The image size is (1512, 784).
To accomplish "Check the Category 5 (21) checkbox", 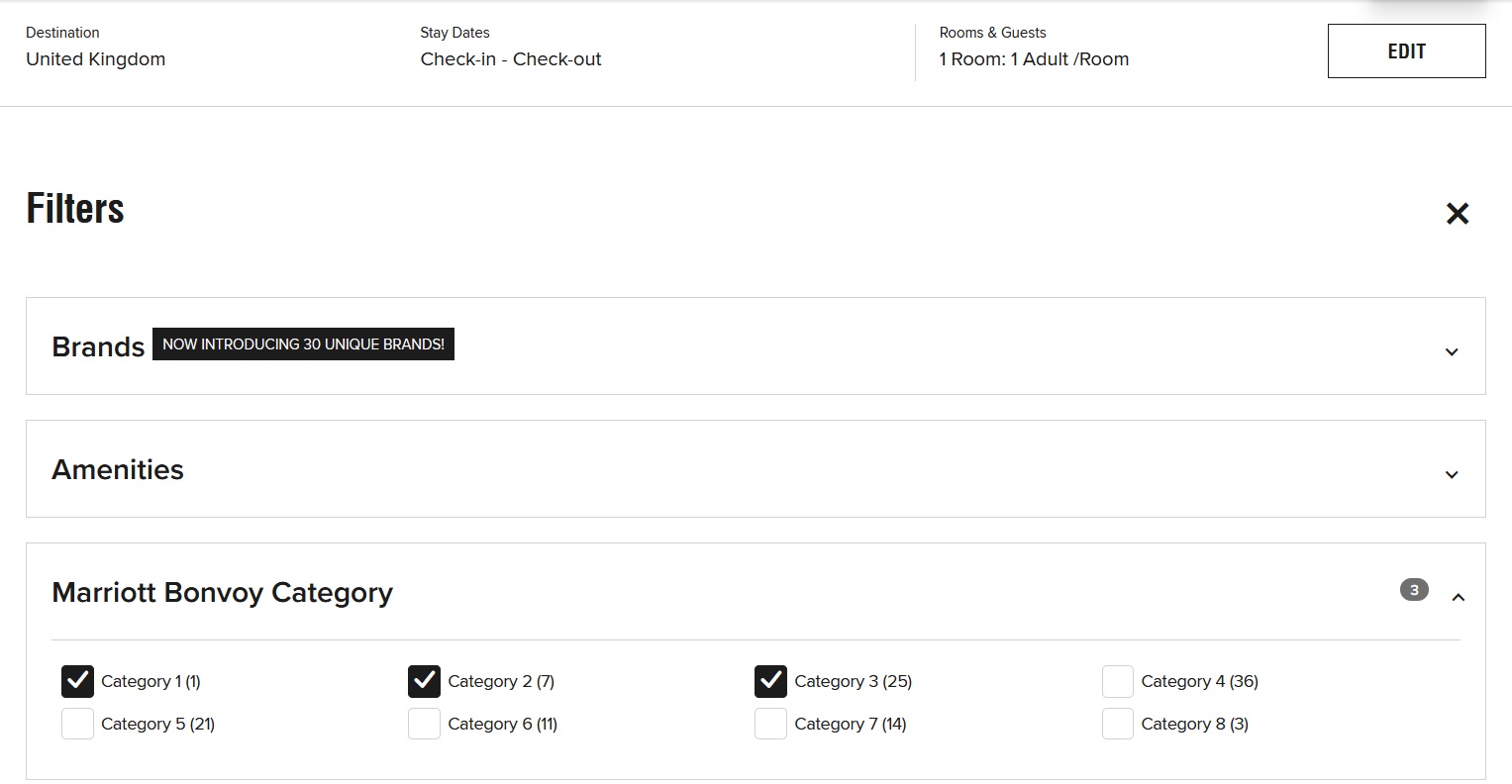I will [77, 724].
